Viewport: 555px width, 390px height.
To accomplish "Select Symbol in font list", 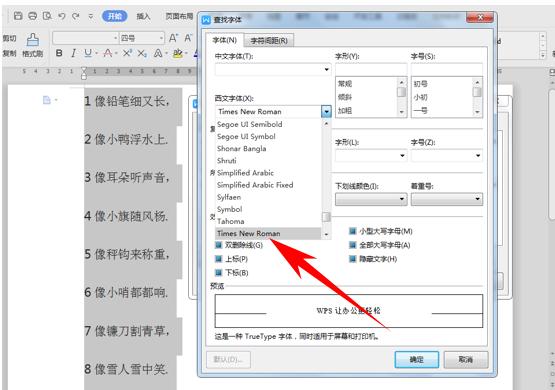I will 268,209.
